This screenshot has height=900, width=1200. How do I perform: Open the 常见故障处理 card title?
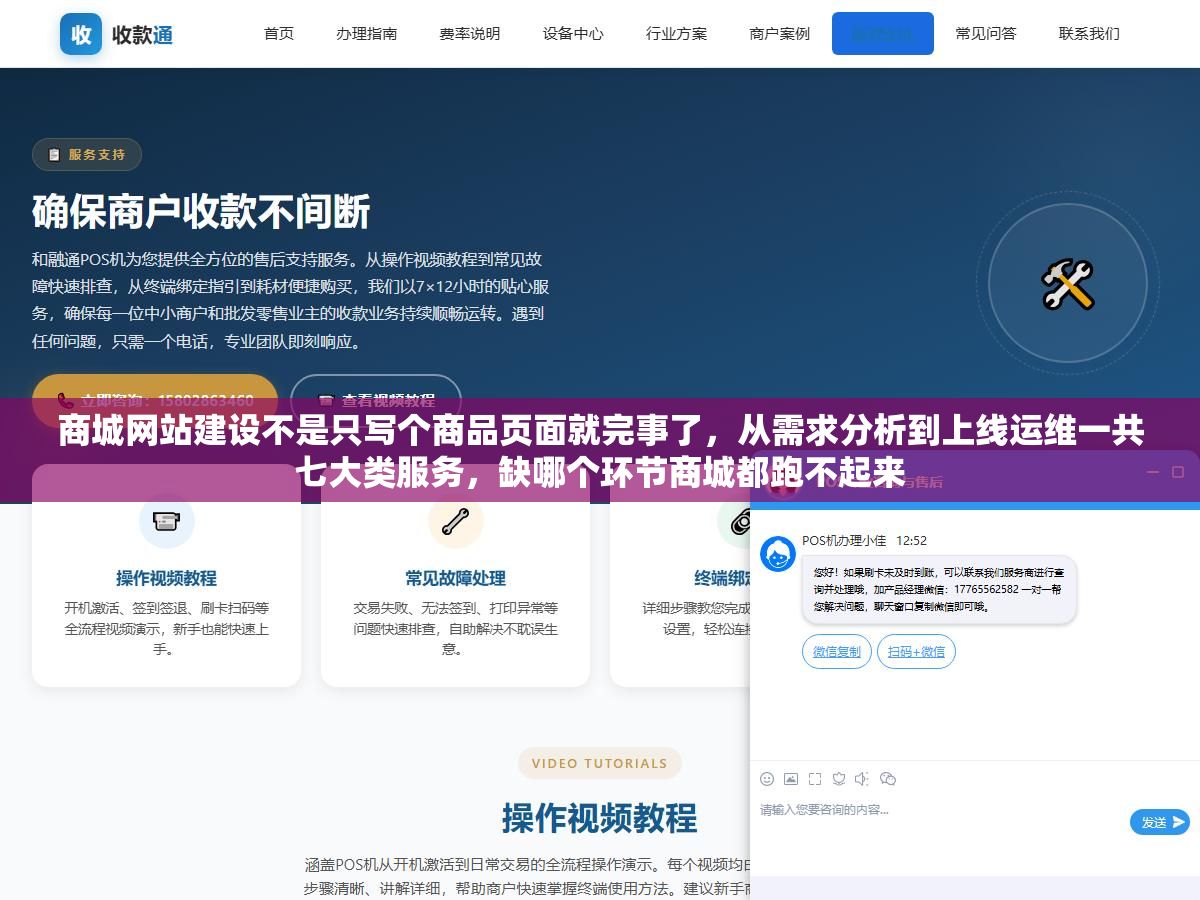(455, 578)
